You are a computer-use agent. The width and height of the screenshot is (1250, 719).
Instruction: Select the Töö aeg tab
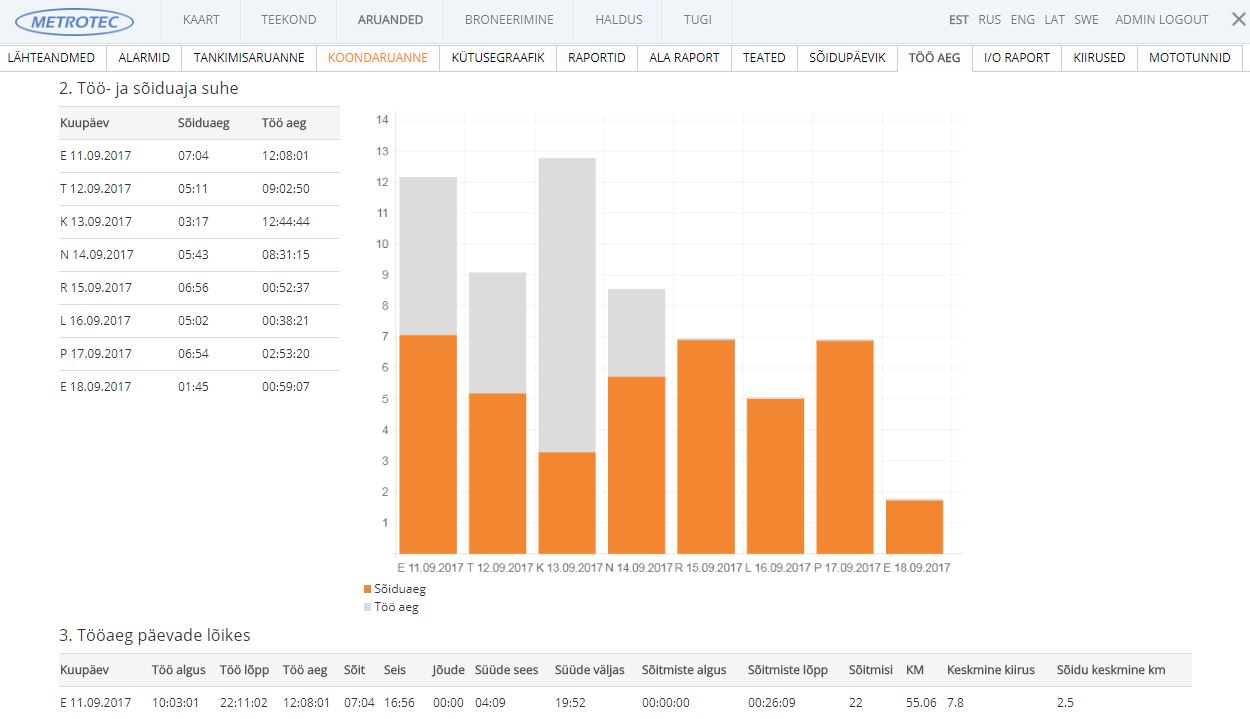[934, 58]
